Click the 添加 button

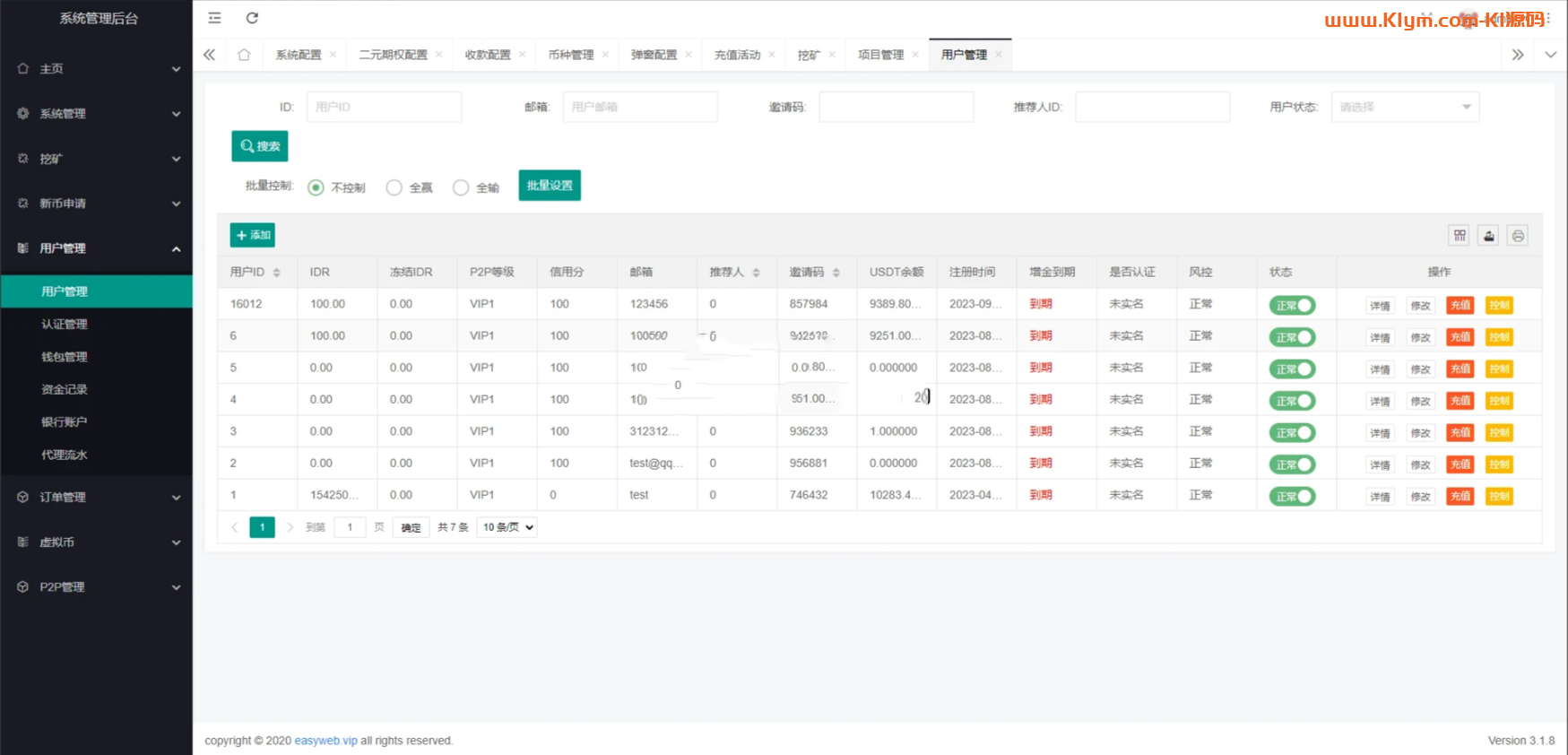(253, 235)
